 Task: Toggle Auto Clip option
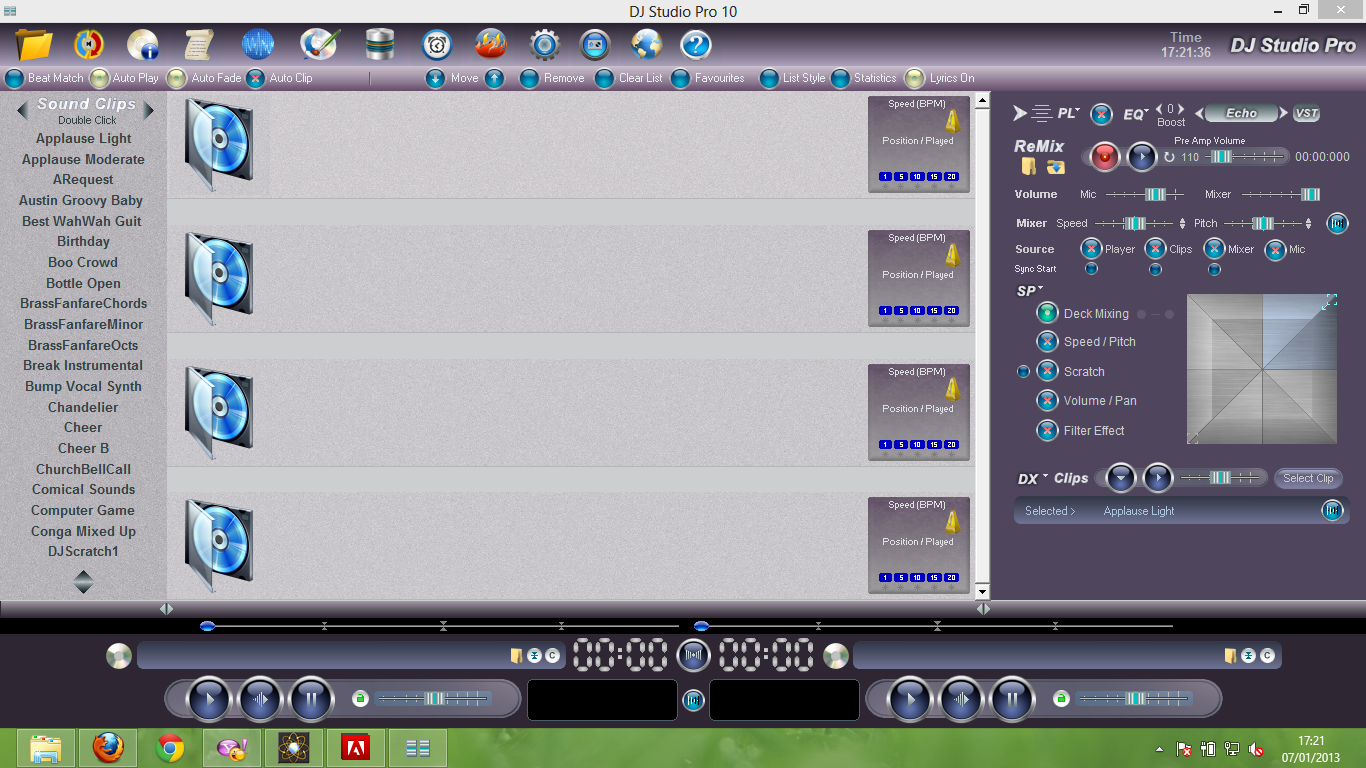click(x=256, y=78)
